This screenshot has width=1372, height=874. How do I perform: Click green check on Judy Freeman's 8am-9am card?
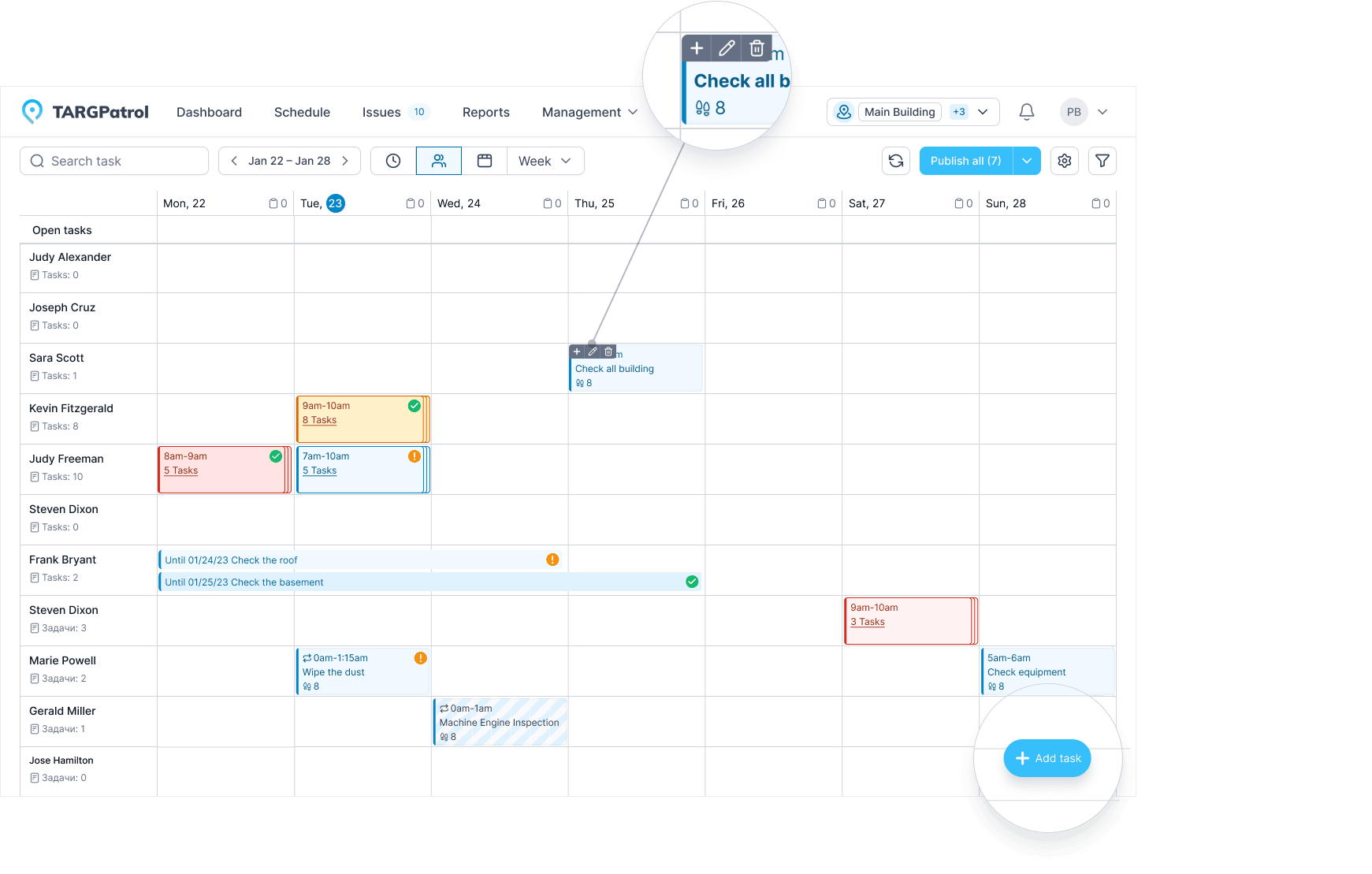pos(276,456)
